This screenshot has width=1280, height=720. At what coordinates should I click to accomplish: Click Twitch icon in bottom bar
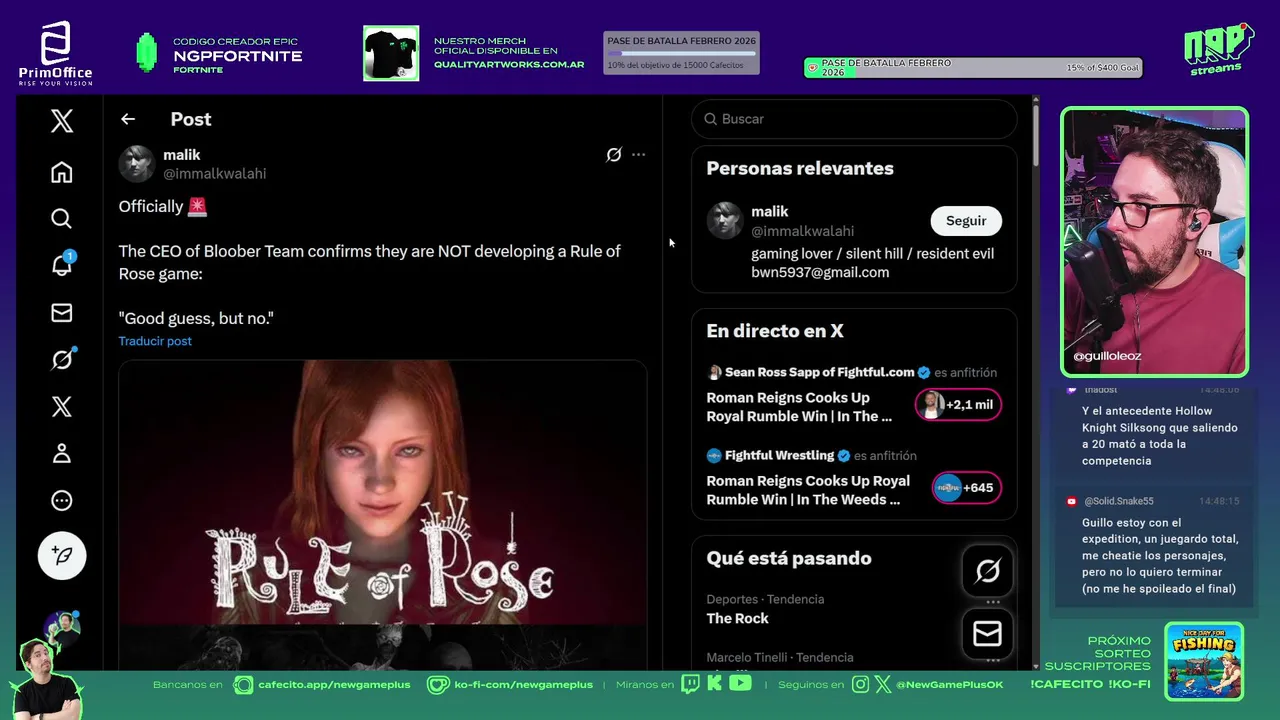click(x=691, y=684)
